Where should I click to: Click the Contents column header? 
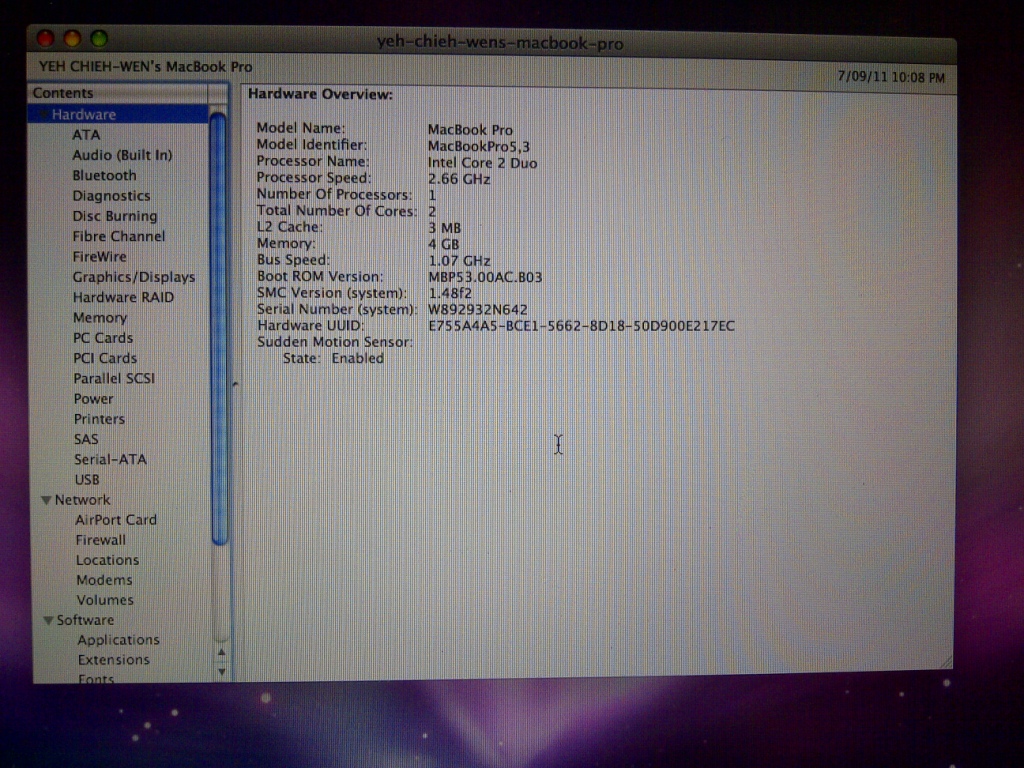pyautogui.click(x=120, y=93)
